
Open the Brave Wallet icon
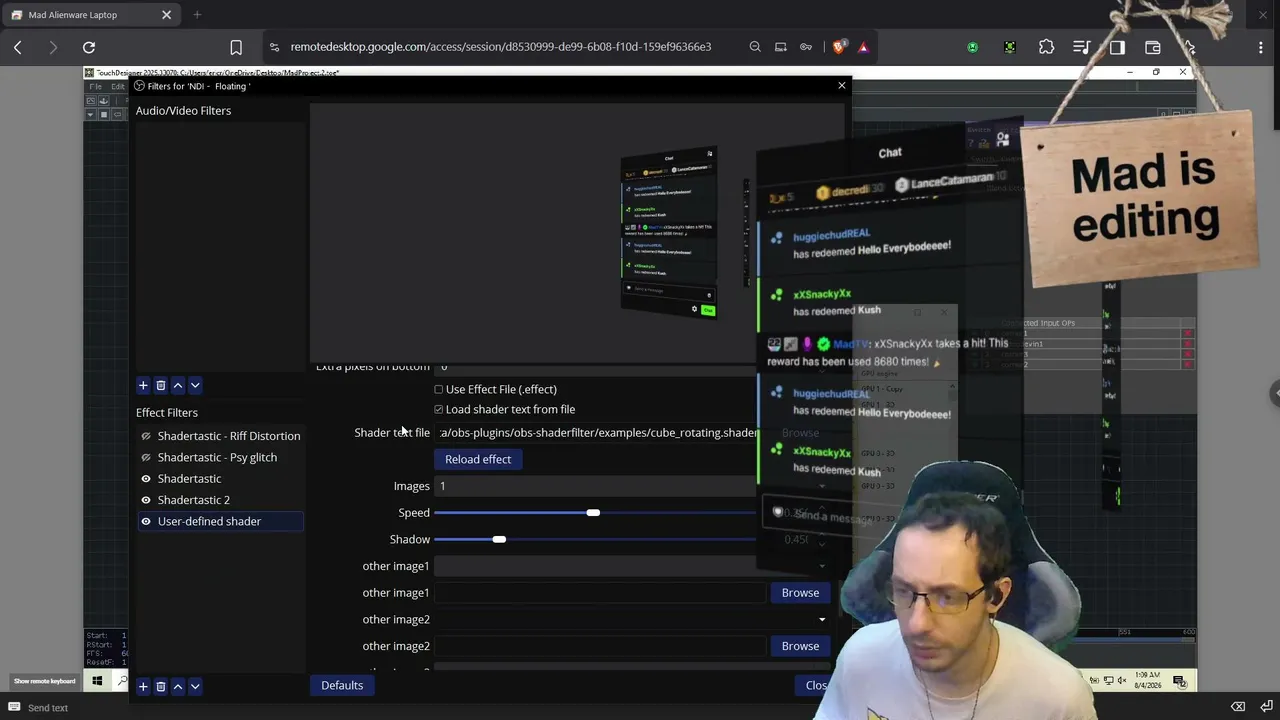pos(1152,47)
